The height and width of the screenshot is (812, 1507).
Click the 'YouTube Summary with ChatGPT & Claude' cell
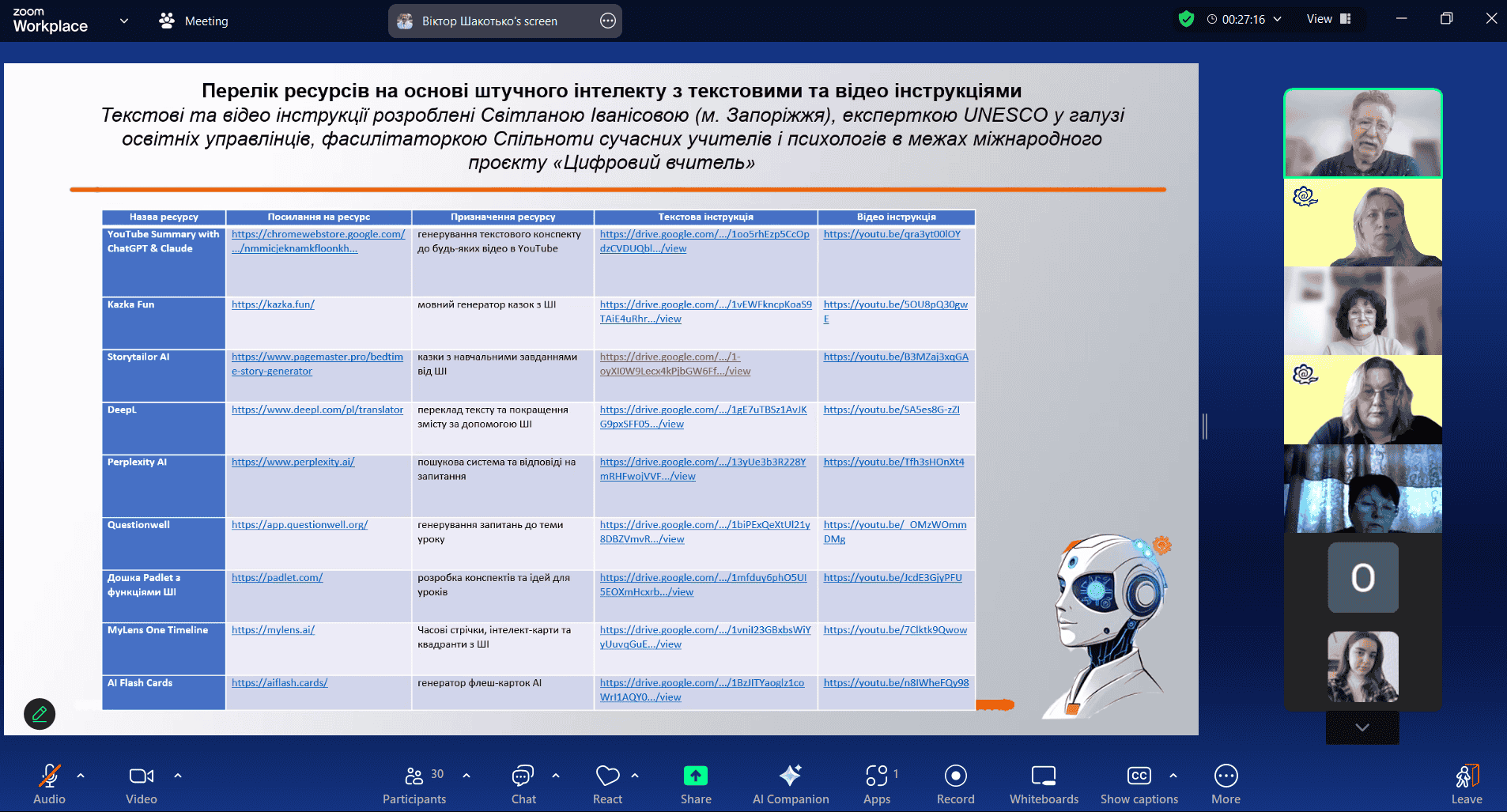point(164,262)
